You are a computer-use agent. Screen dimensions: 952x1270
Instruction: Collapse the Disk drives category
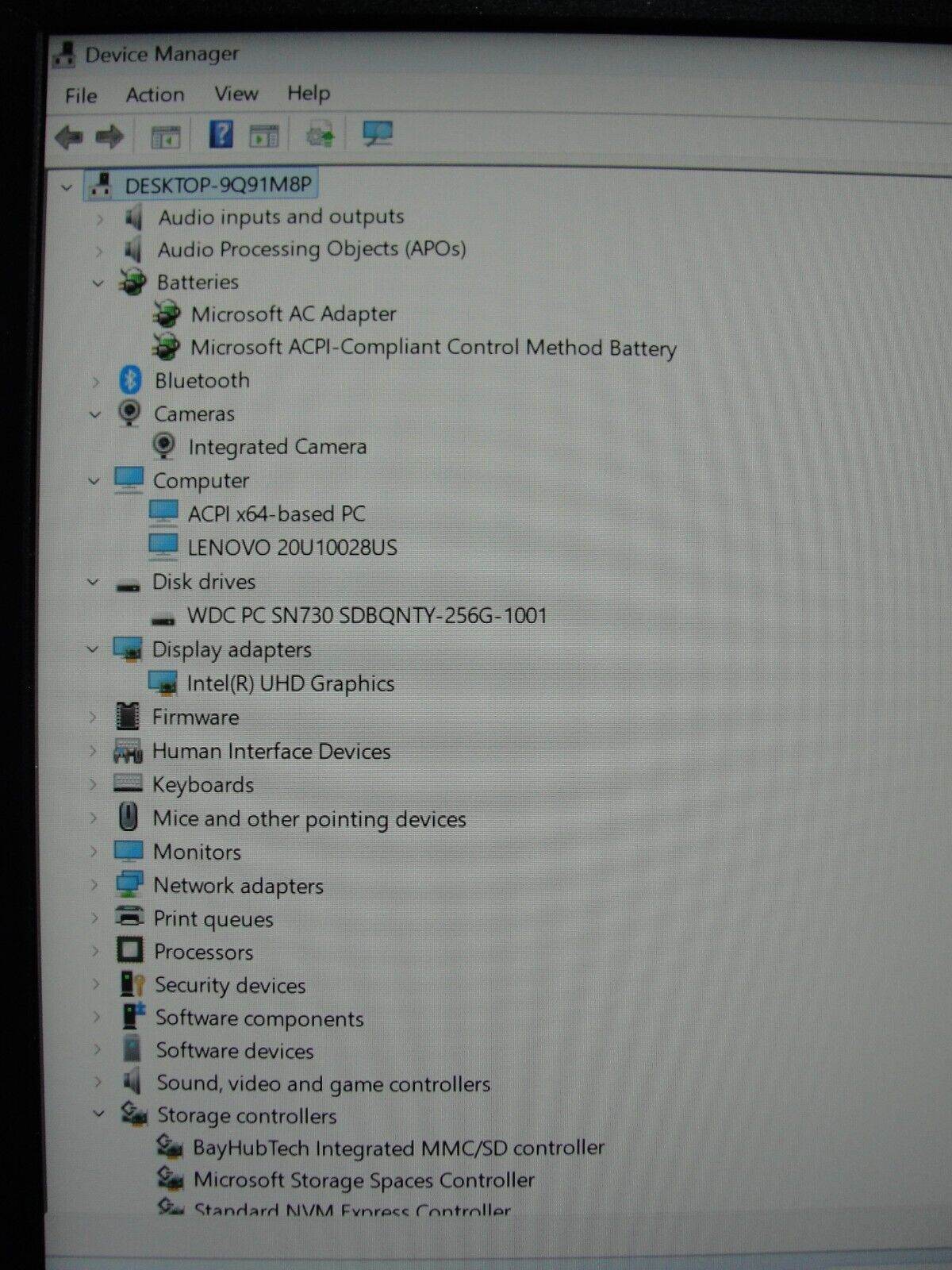(x=93, y=582)
